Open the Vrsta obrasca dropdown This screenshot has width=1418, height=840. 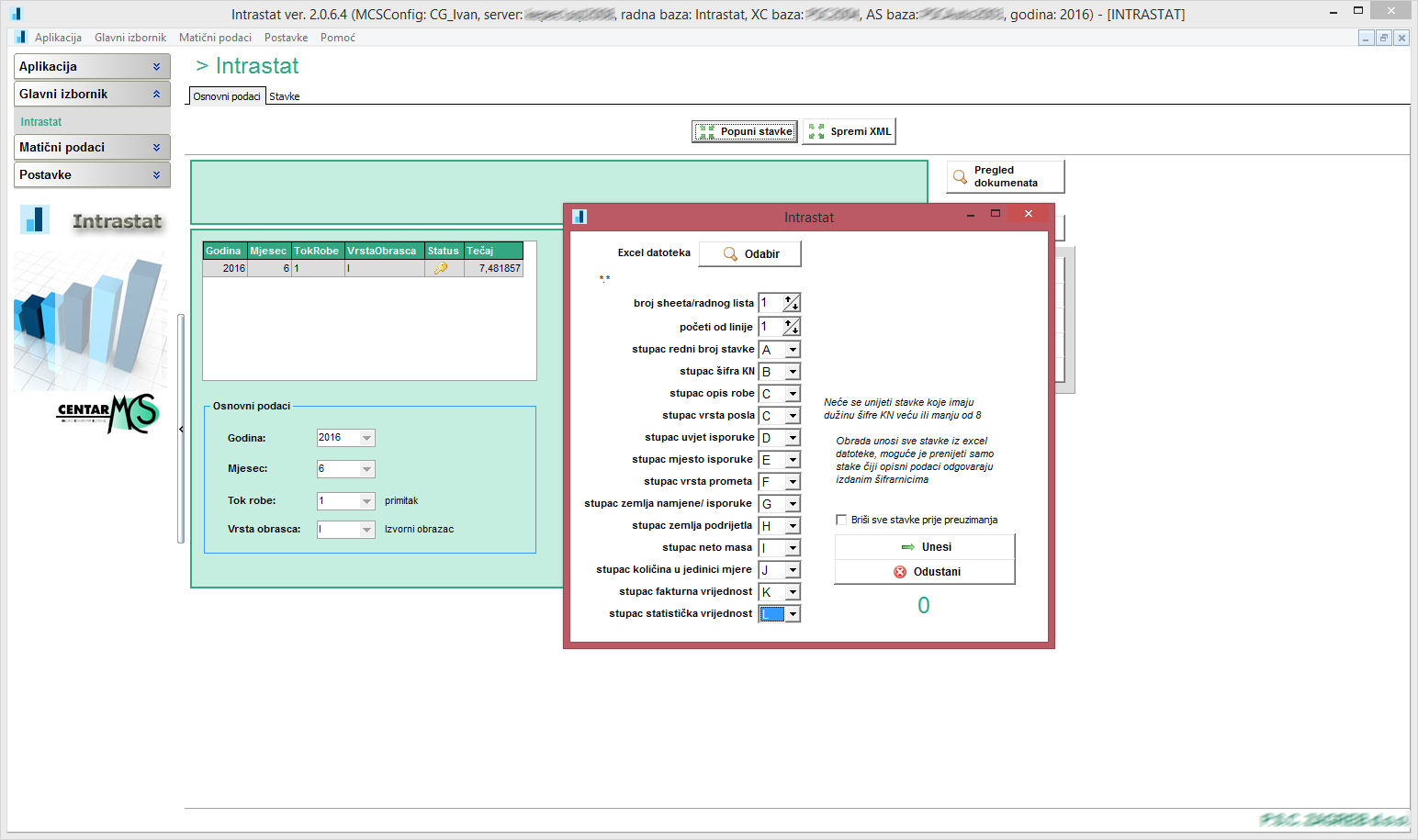366,530
